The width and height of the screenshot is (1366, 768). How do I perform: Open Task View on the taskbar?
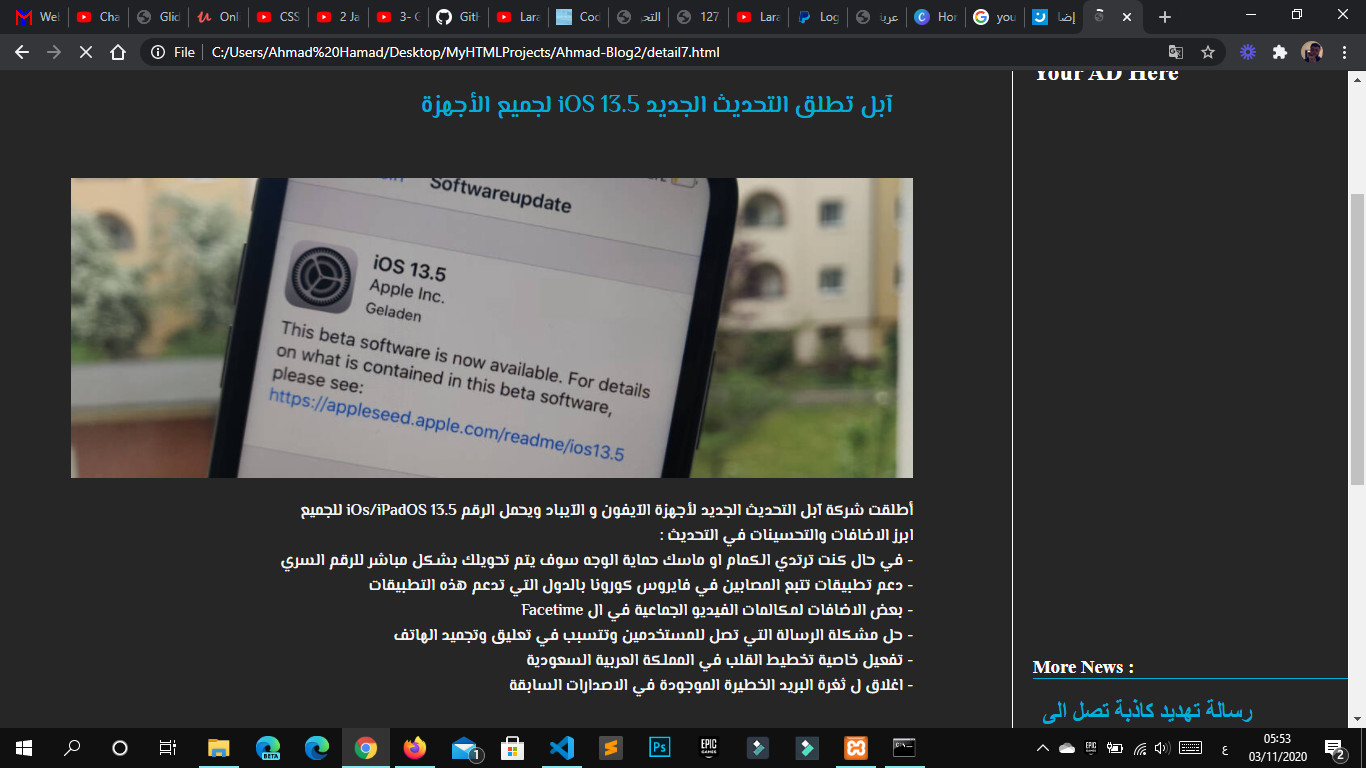[x=168, y=748]
